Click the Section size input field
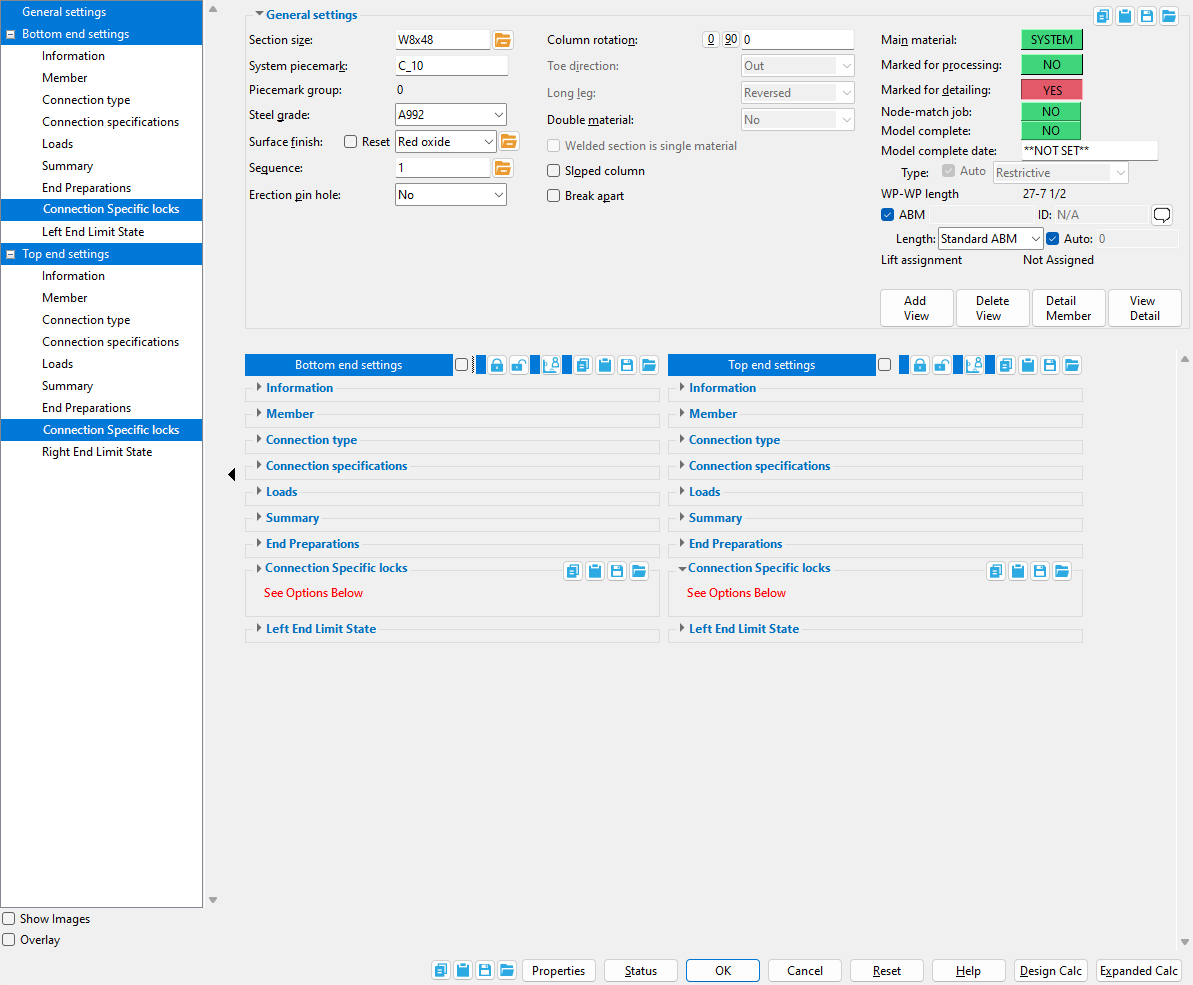Image resolution: width=1193 pixels, height=985 pixels. point(442,40)
